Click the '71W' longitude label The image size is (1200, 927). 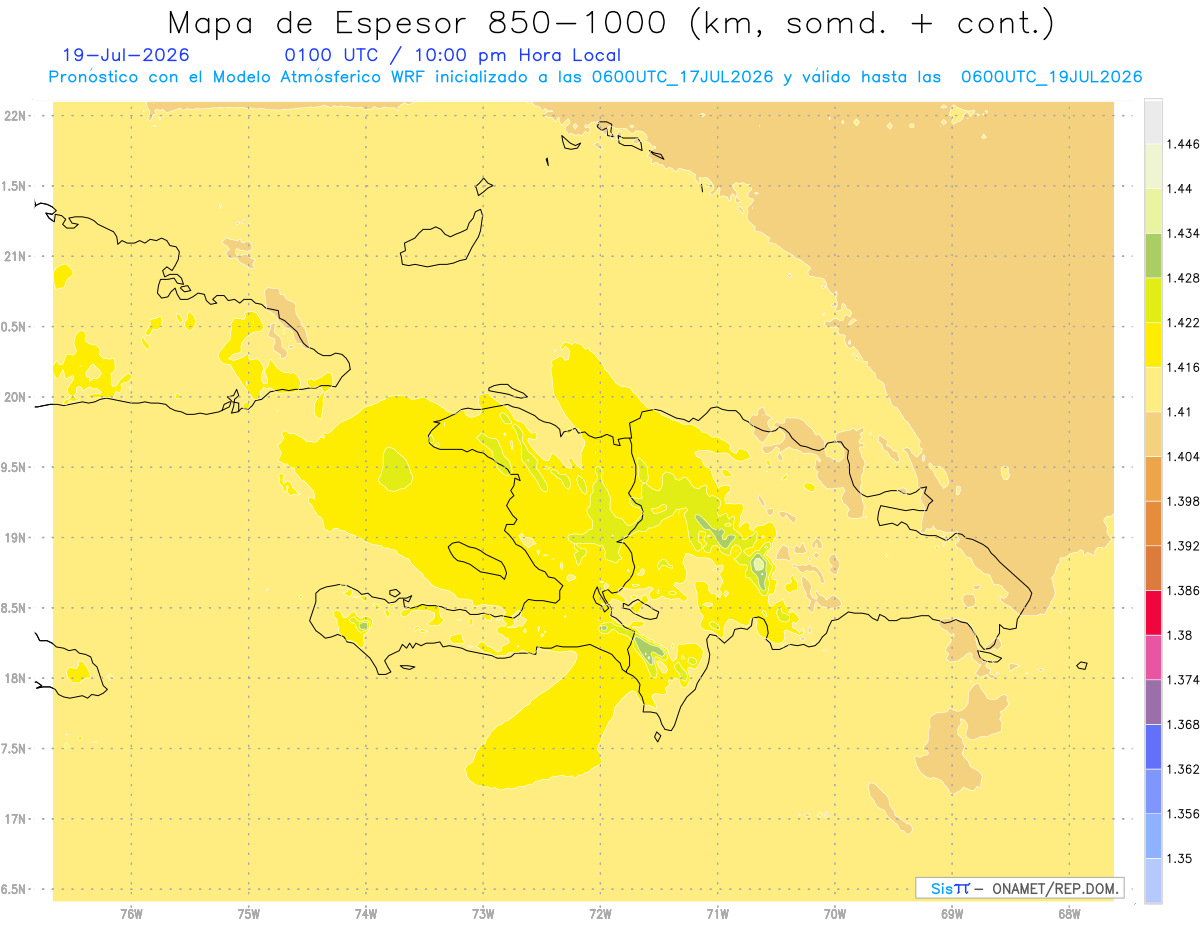(x=717, y=914)
